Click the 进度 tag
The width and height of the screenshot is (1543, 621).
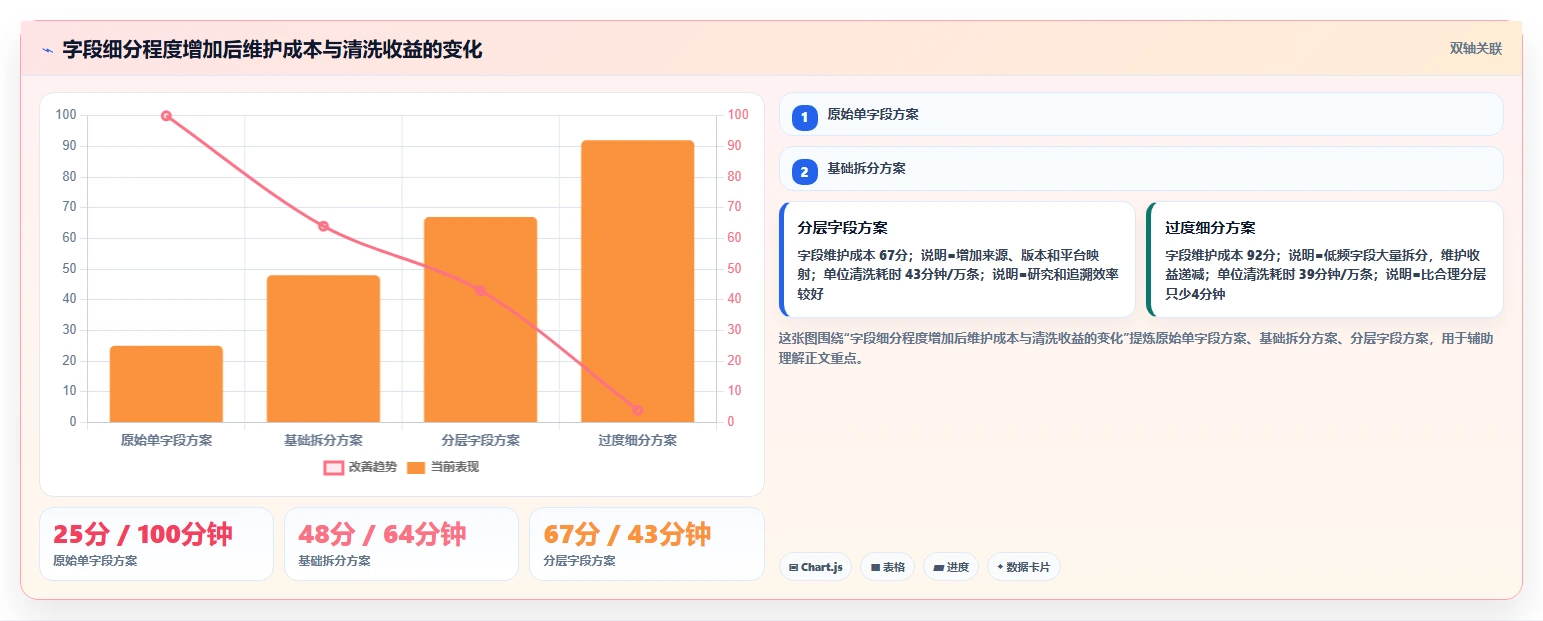[x=951, y=567]
